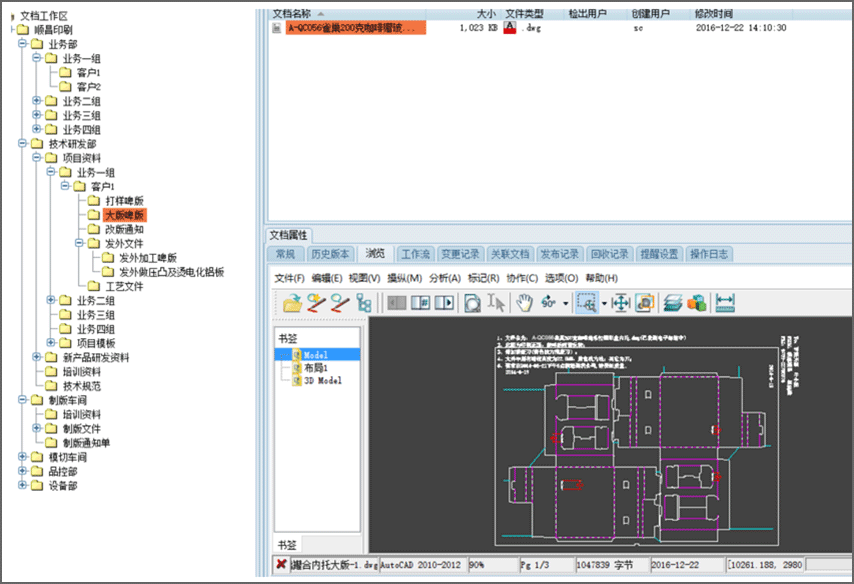Screen dimensions: 854x584
Task: Open the dropdown arrow beside rotate 90°
Action: click(x=566, y=303)
